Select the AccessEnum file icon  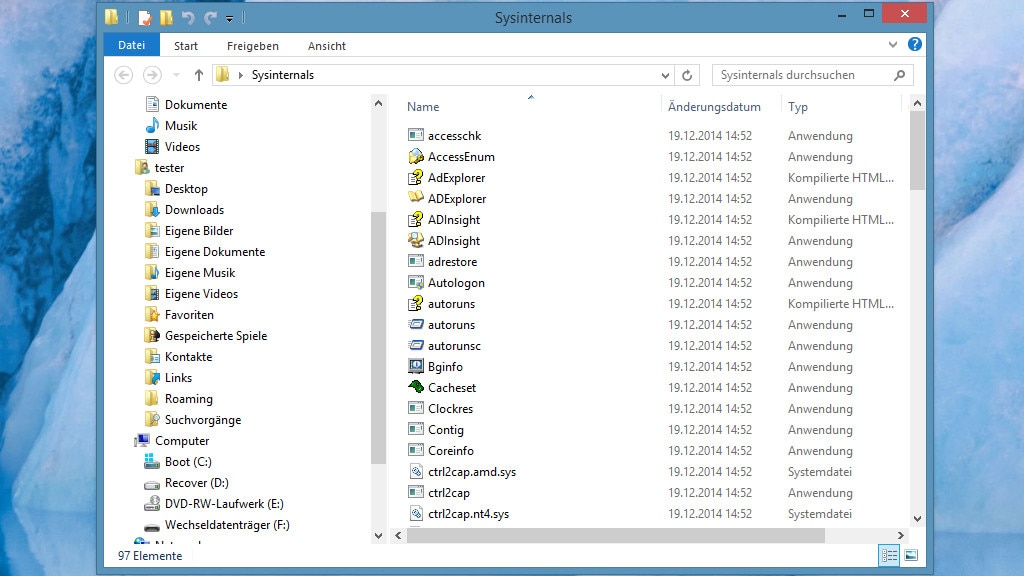[x=415, y=156]
